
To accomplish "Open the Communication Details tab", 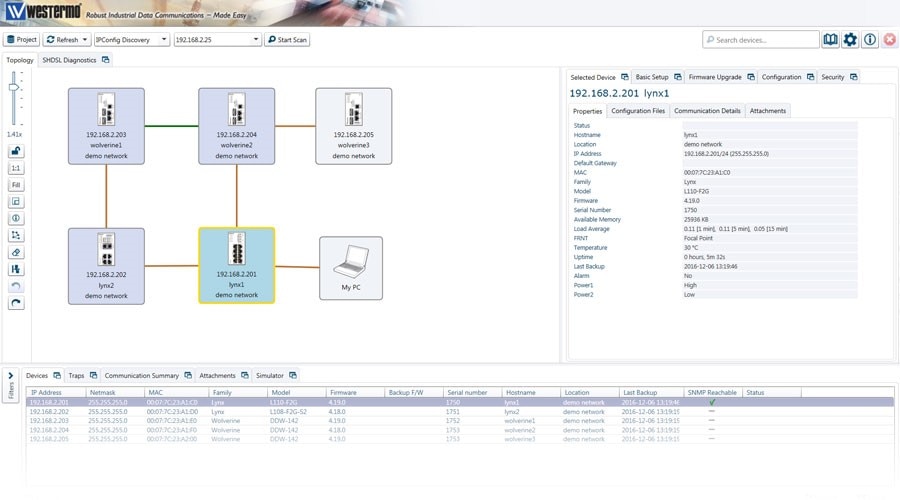I will pos(707,111).
